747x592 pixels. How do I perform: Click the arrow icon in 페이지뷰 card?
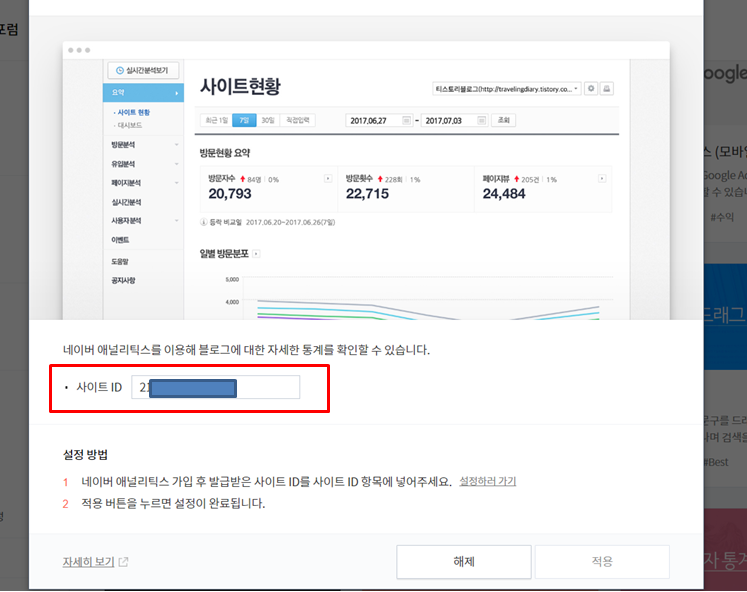(x=602, y=179)
